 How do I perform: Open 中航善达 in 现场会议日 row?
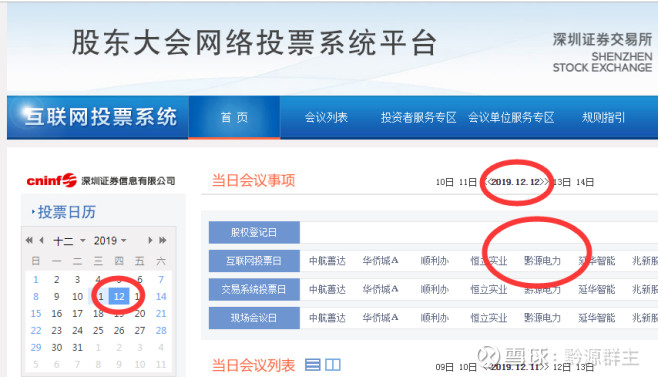pyautogui.click(x=327, y=318)
